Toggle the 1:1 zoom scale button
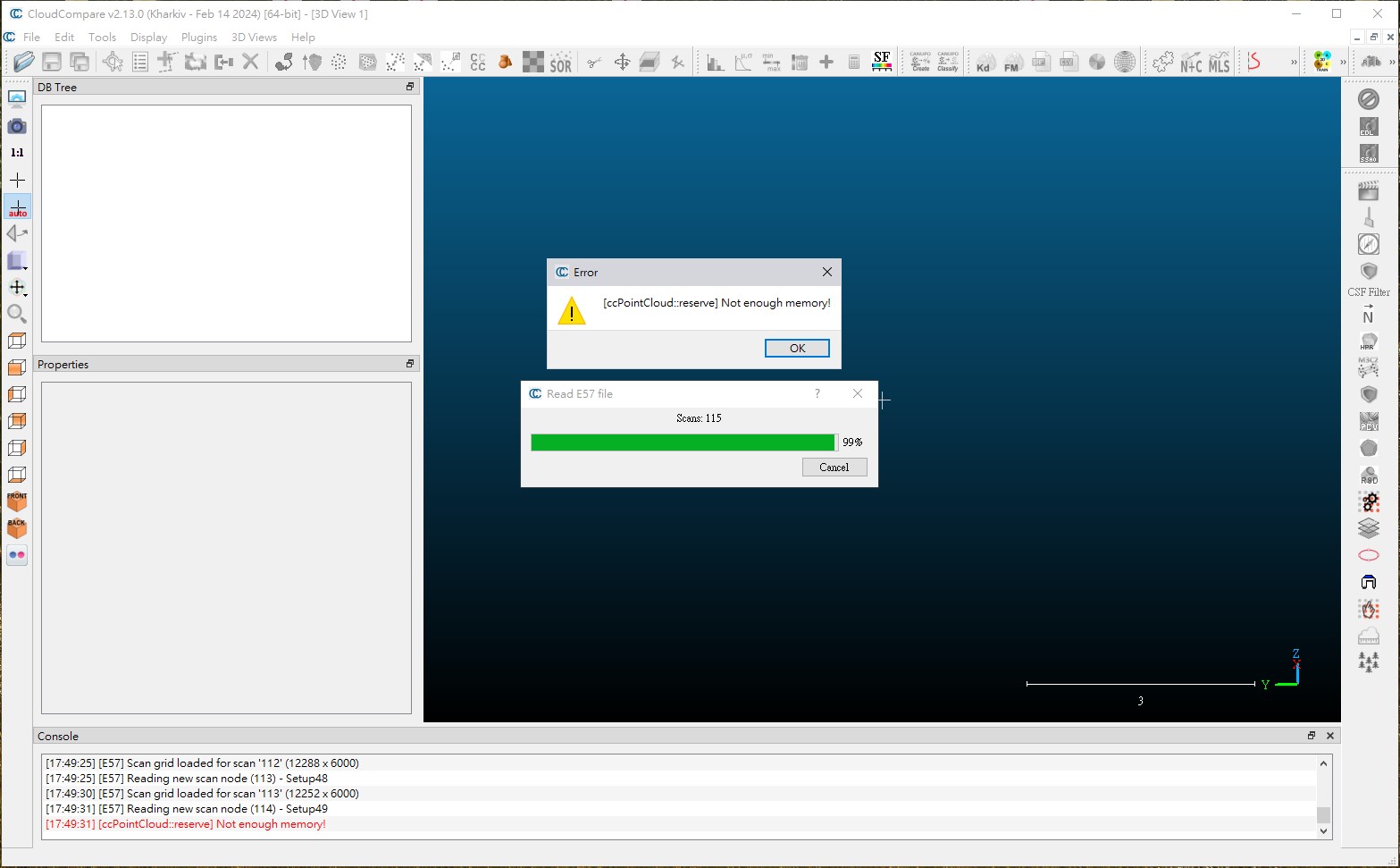 click(17, 153)
